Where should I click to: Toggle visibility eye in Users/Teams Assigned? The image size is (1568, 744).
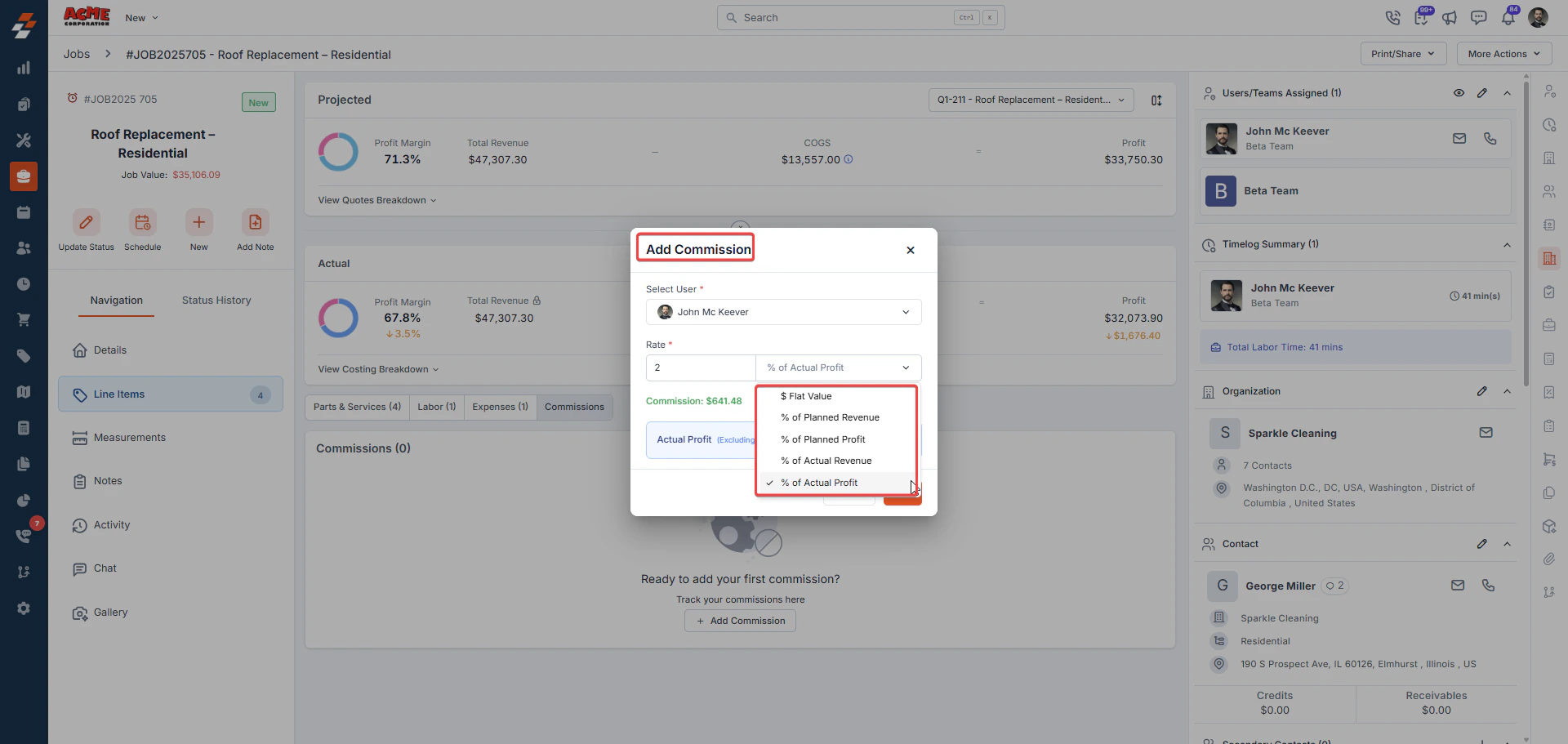1459,93
